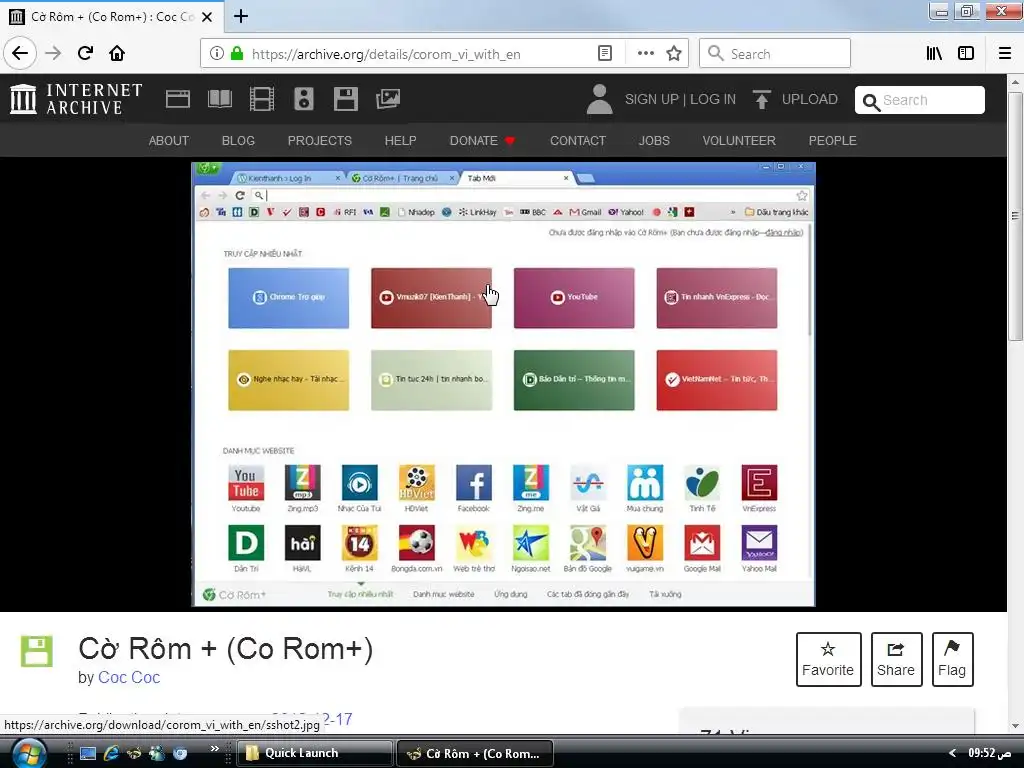This screenshot has width=1024, height=768.
Task: Click Show Desktop taskbar icon
Action: 88,753
